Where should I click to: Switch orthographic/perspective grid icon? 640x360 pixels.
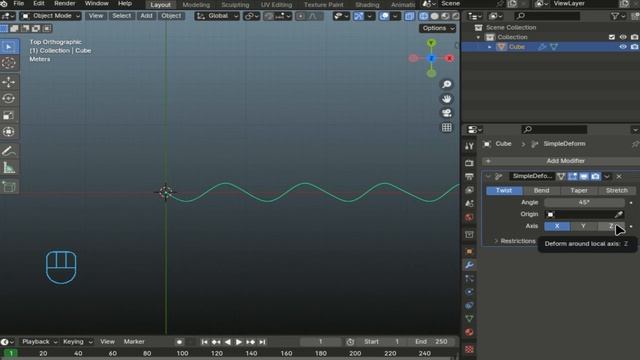tap(447, 127)
